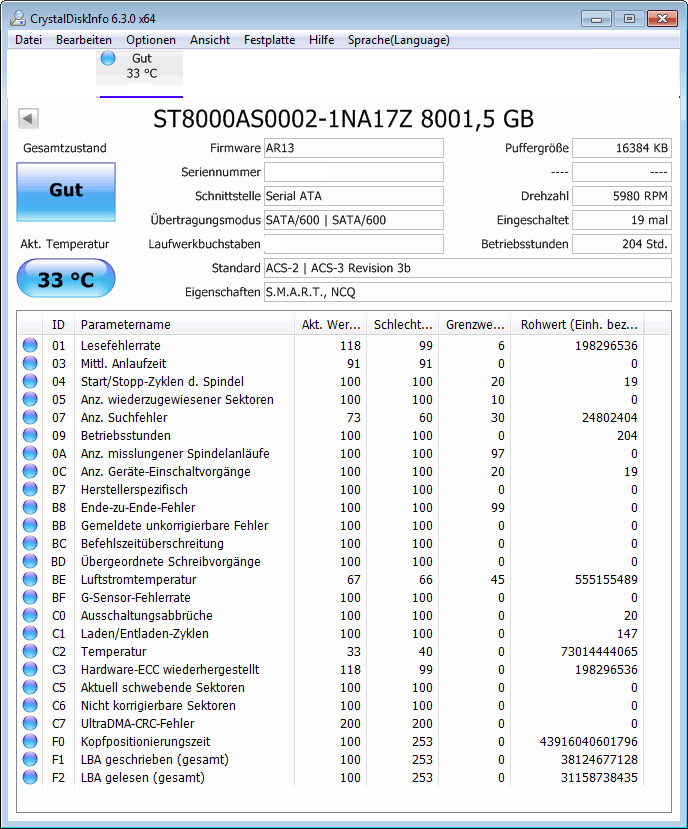
Task: Click the Drehzahl value 5980 RPM
Action: pyautogui.click(x=622, y=196)
